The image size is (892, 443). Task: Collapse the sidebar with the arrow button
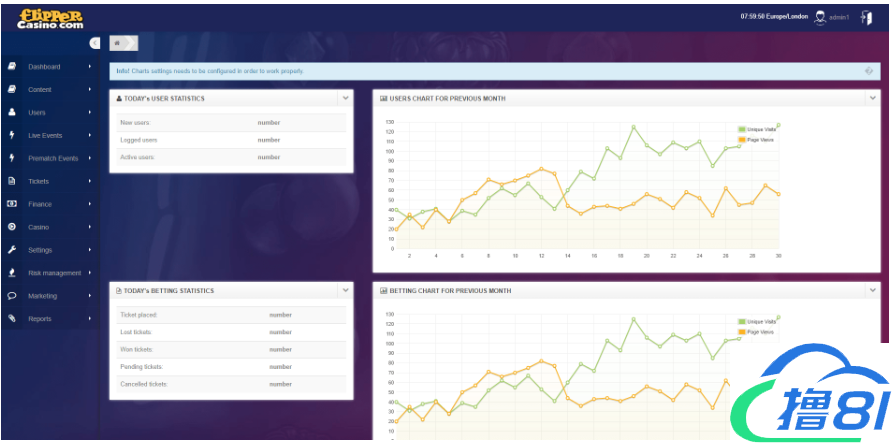(x=95, y=43)
